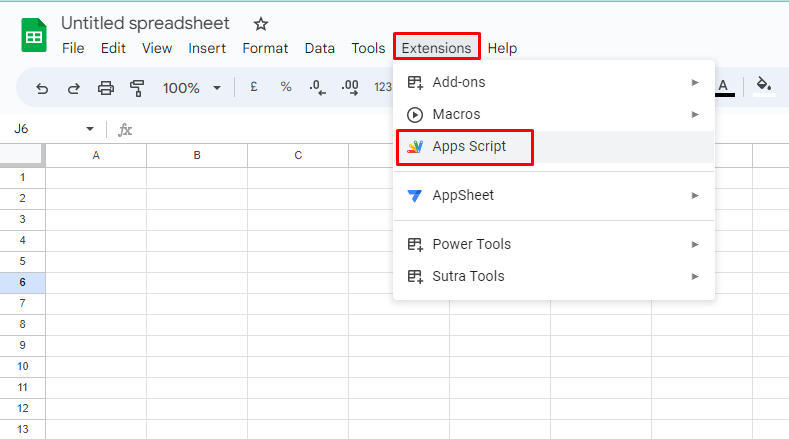Click the AppSheet blue icon
This screenshot has width=789, height=439.
415,195
